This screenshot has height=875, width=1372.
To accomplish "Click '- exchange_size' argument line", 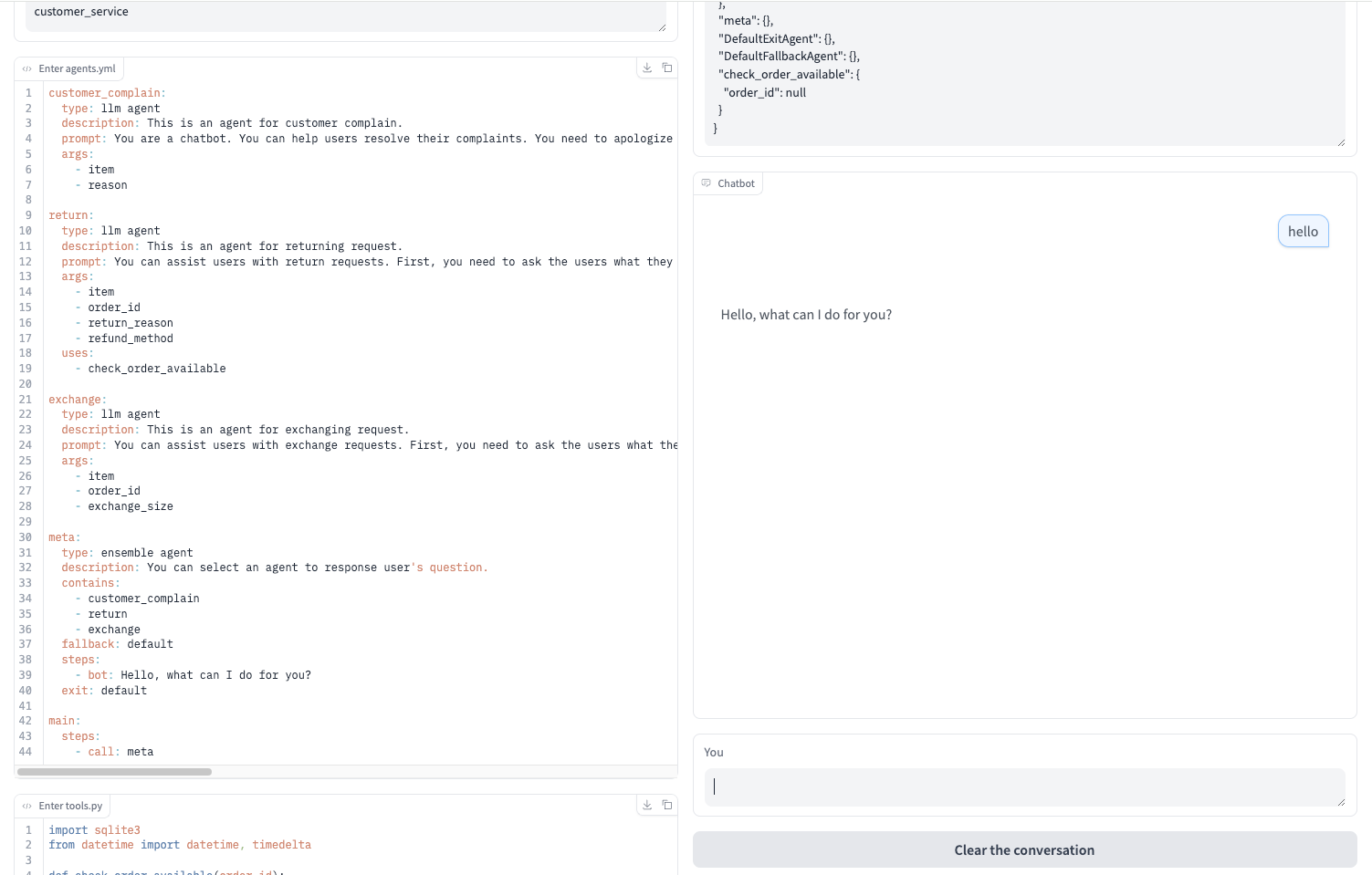I will (x=124, y=506).
